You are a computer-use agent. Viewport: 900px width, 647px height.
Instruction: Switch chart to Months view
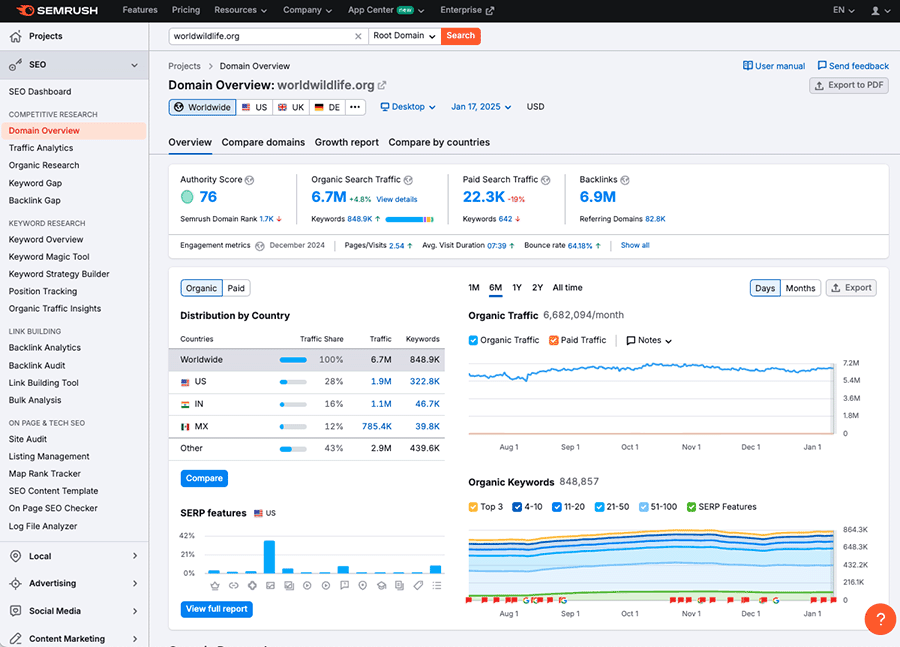click(x=800, y=288)
